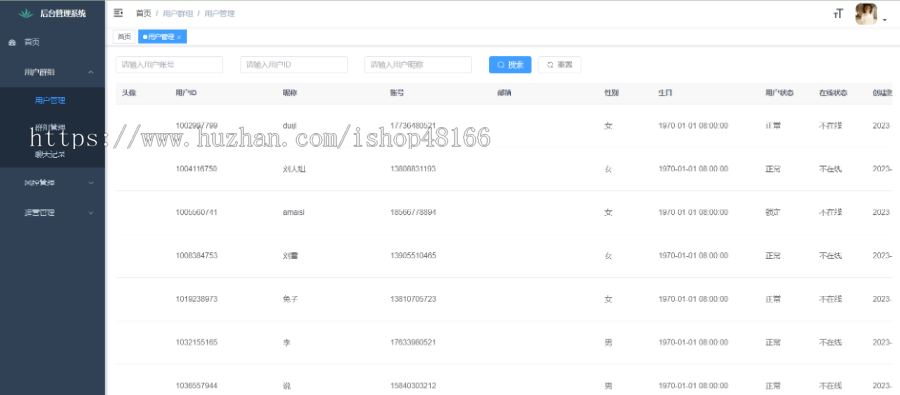Click the 用户状态 column header
Viewport: 900px width, 395px height.
click(x=779, y=93)
